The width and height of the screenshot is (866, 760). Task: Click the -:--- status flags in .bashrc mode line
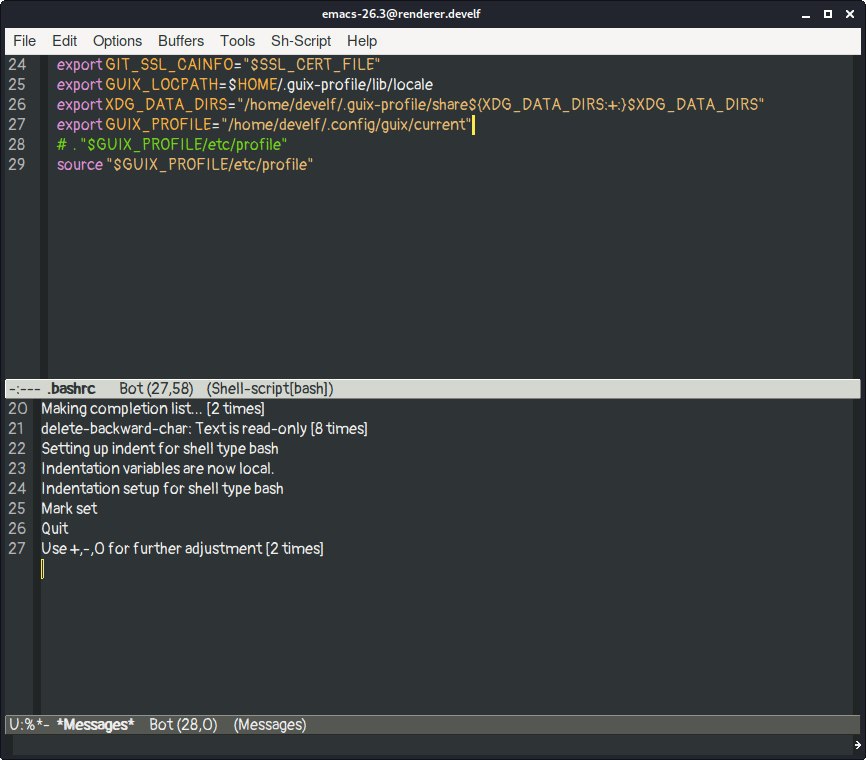(24, 389)
